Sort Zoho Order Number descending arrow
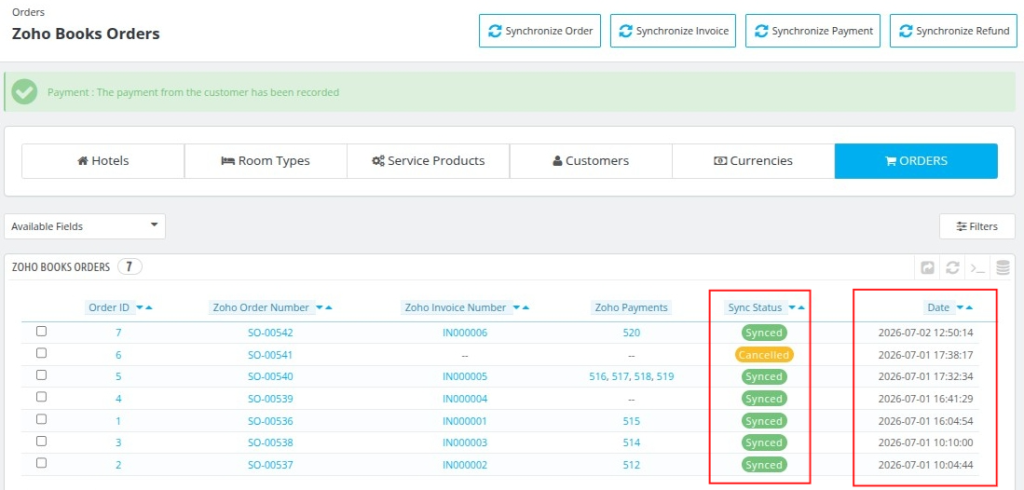Viewport: 1024px width, 490px height. 319,307
